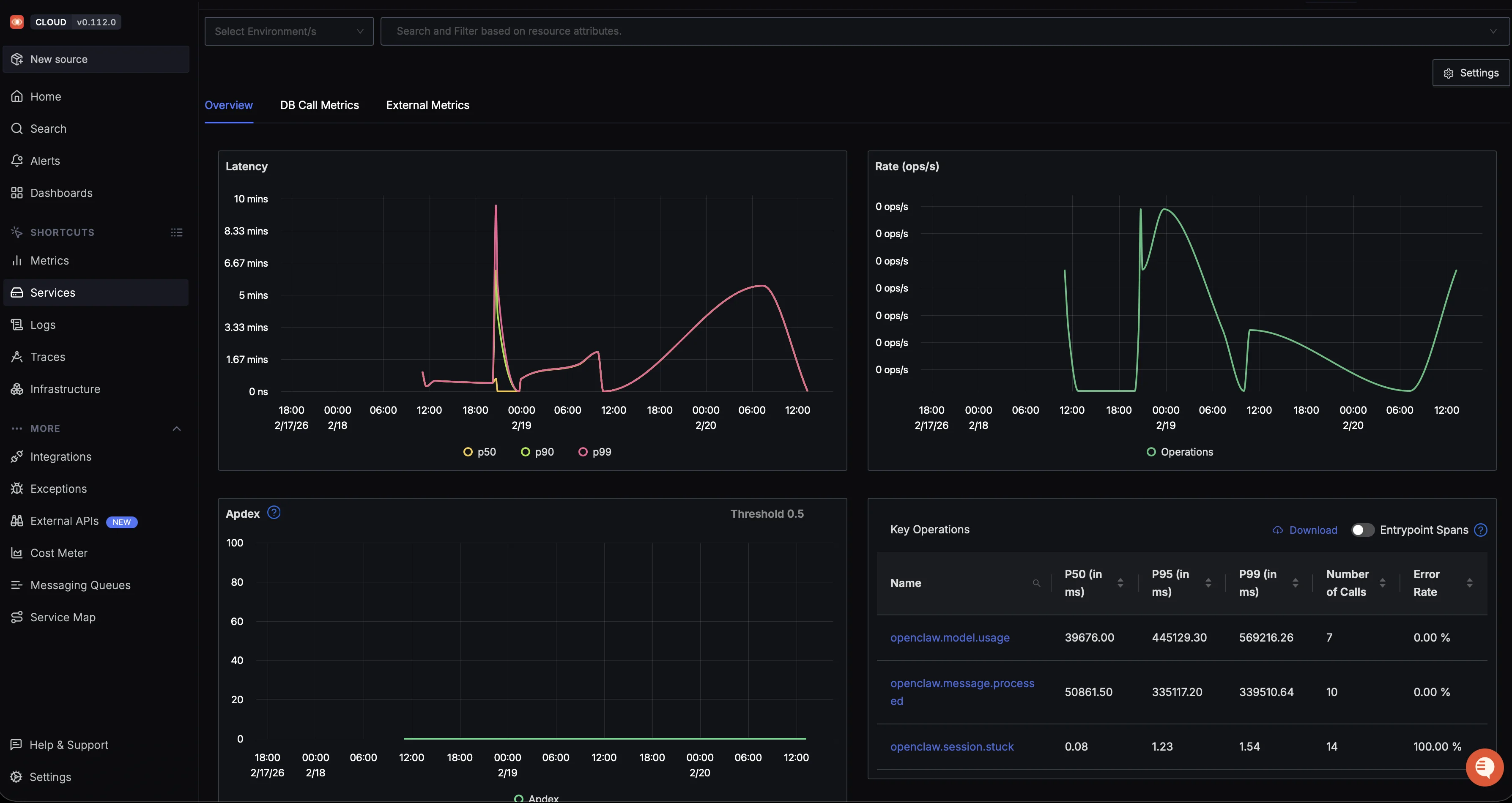This screenshot has height=803, width=1512.
Task: Open the External Metrics tab
Action: tap(427, 105)
